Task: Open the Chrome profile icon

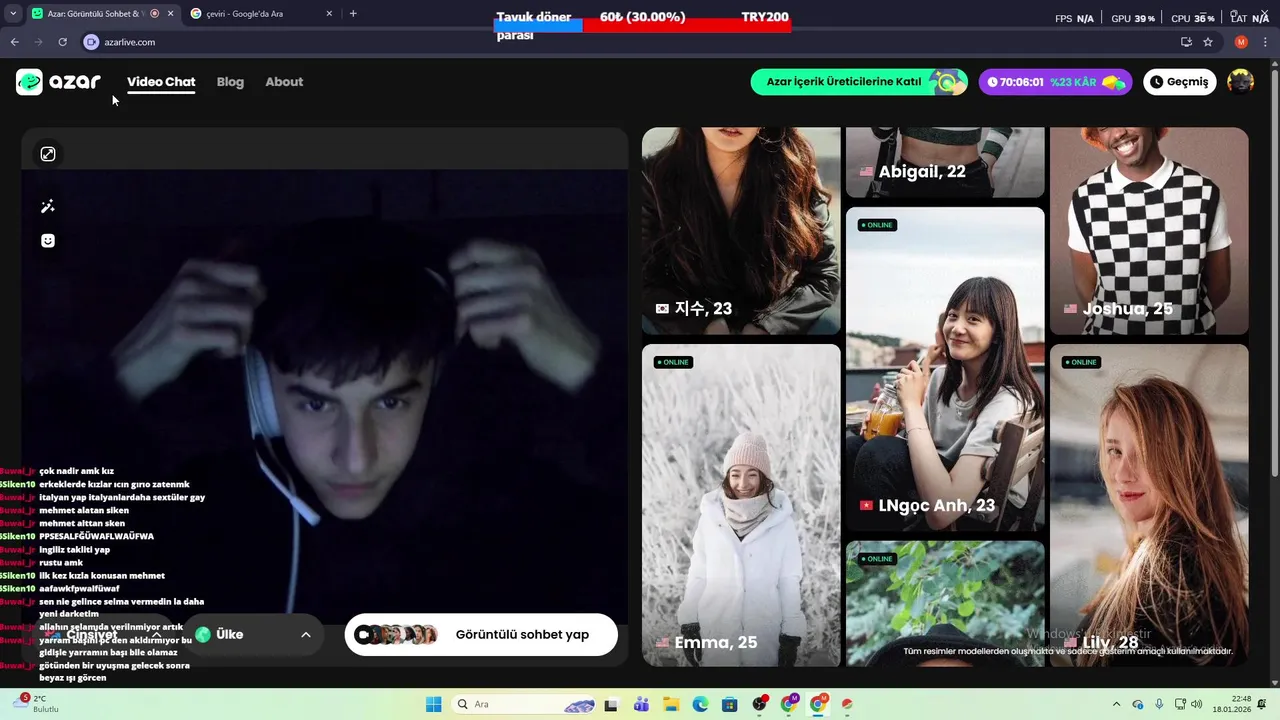Action: (1241, 42)
